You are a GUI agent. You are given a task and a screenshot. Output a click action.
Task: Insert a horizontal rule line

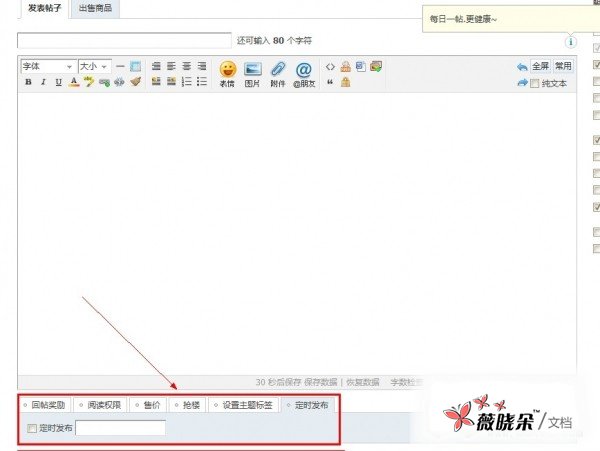click(x=120, y=66)
